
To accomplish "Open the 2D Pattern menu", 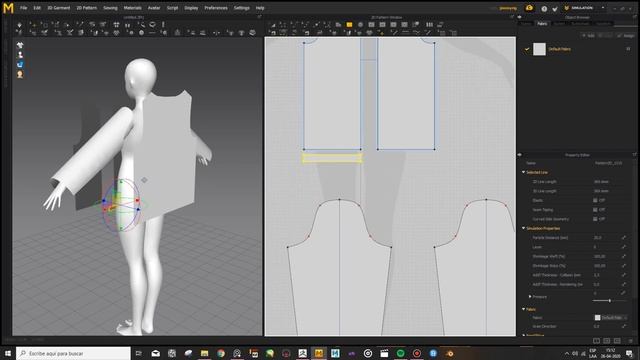I will point(87,8).
